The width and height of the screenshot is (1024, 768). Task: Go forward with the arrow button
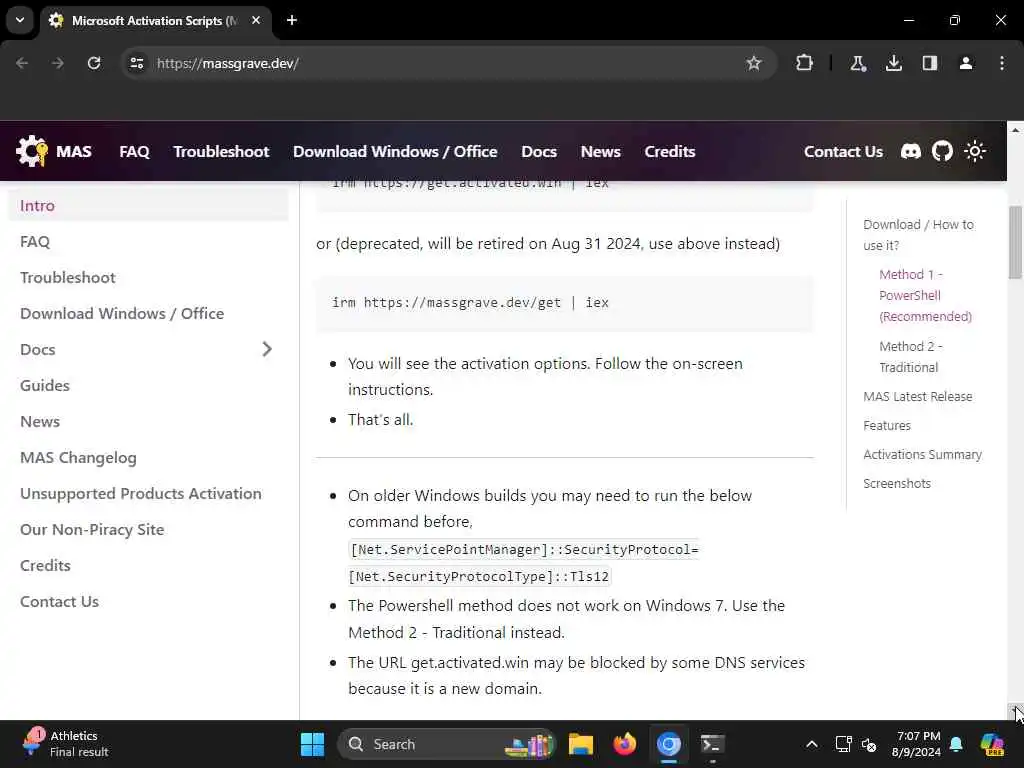pyautogui.click(x=57, y=63)
